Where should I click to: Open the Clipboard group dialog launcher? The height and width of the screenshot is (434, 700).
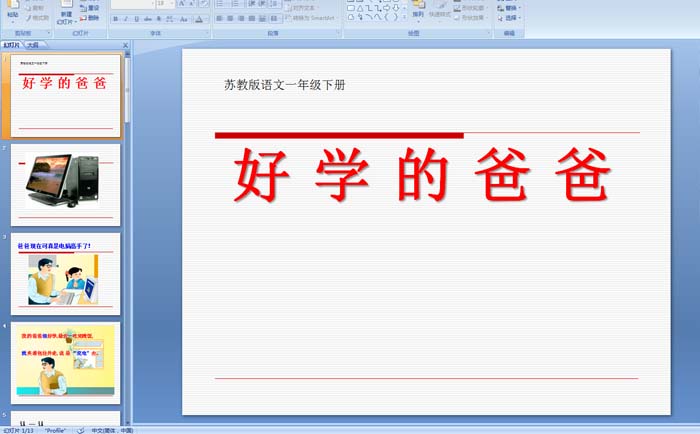(x=49, y=33)
